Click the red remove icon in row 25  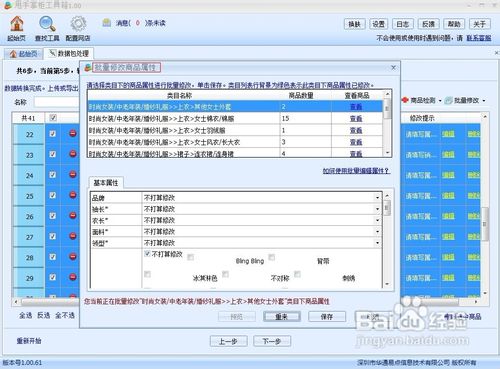click(73, 195)
